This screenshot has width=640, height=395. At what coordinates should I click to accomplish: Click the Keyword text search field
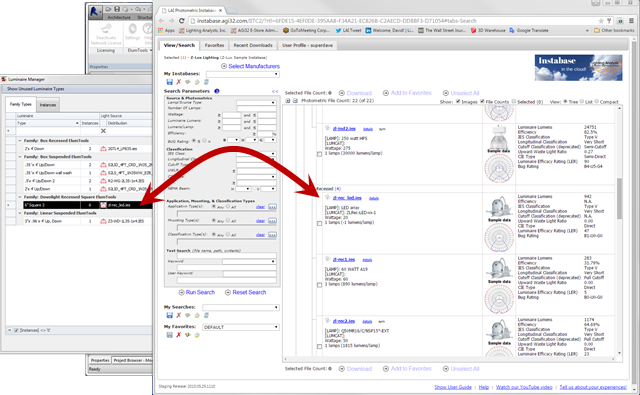[x=249, y=261]
